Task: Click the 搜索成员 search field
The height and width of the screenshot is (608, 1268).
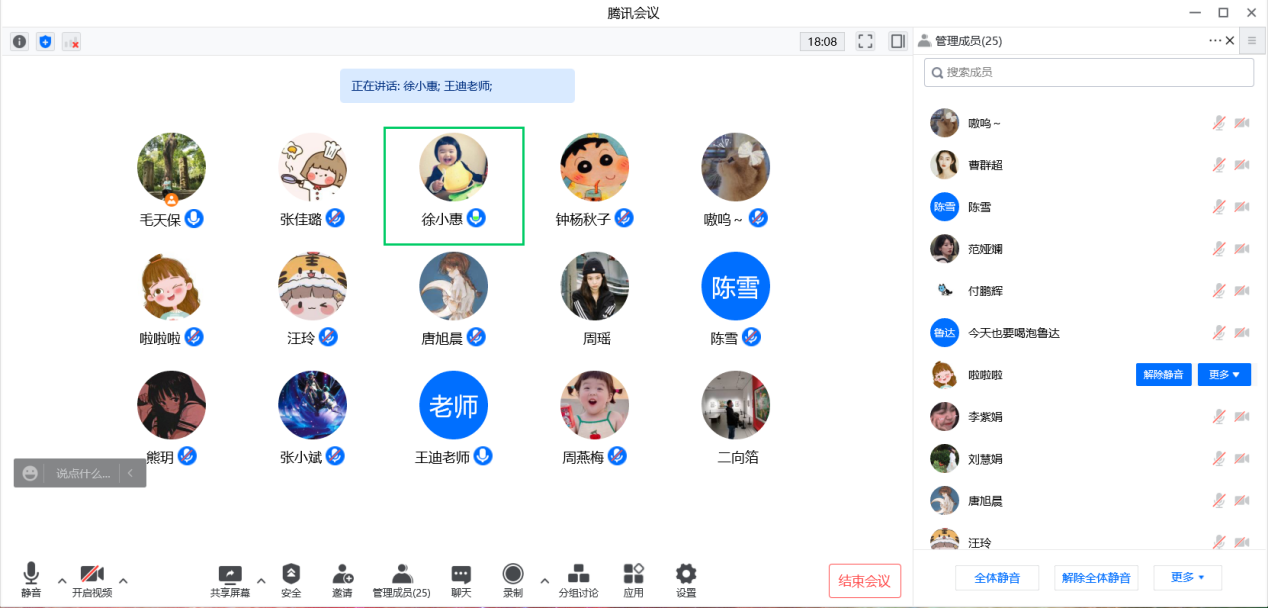Action: click(x=1089, y=72)
